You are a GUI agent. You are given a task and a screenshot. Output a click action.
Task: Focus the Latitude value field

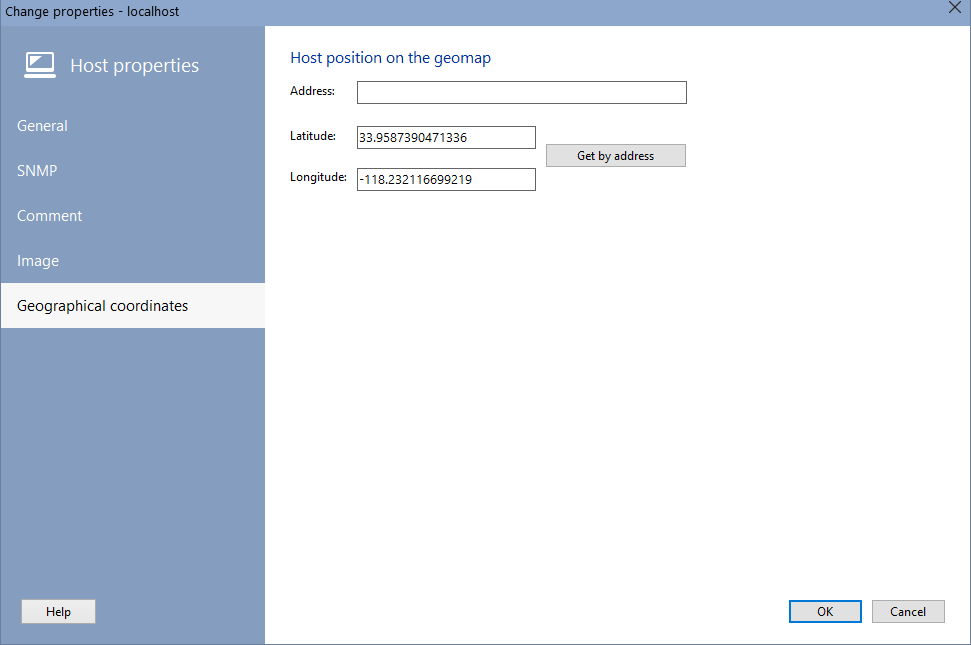(x=446, y=138)
